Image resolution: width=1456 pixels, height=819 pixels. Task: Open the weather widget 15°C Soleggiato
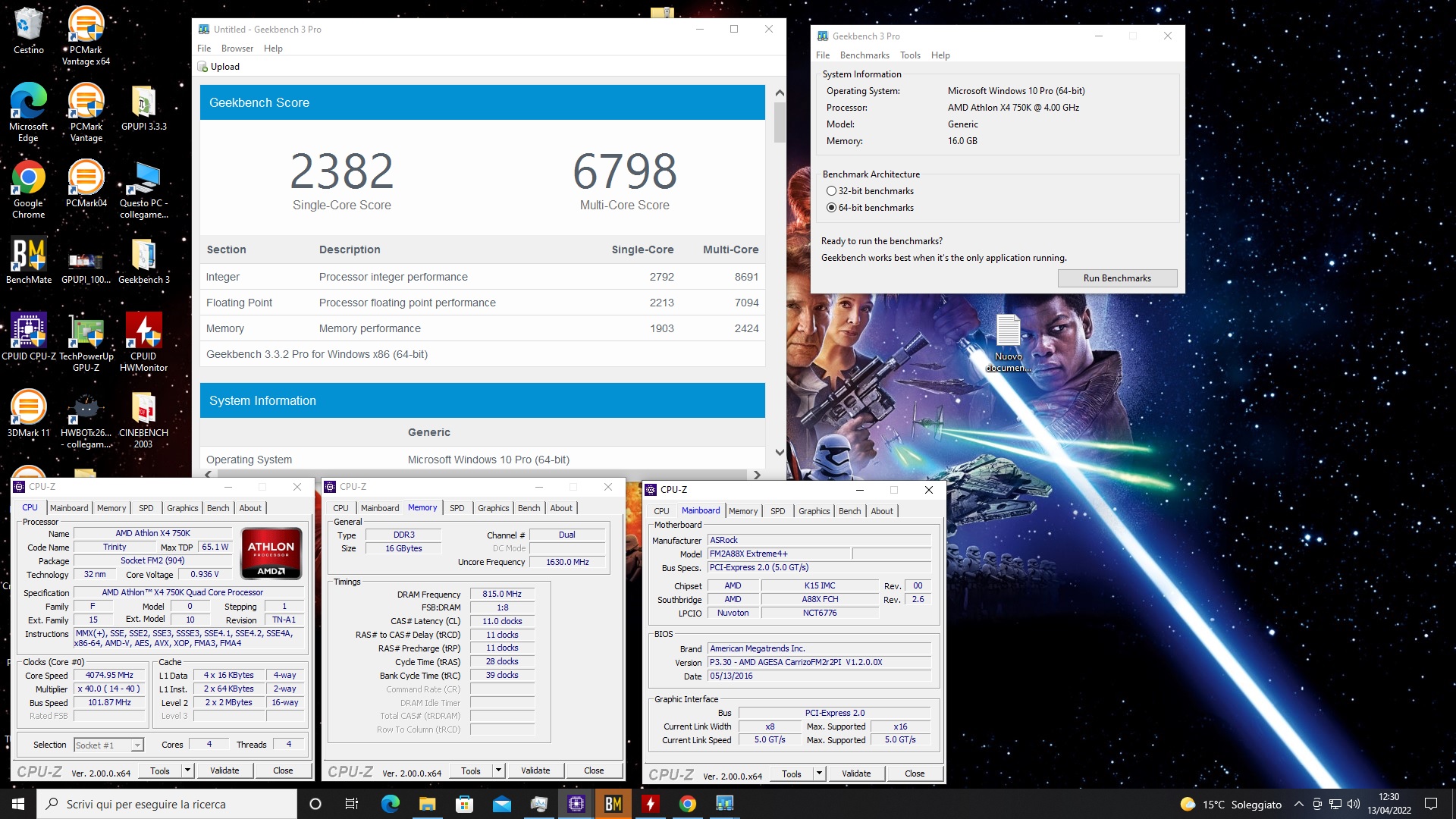pyautogui.click(x=1231, y=804)
